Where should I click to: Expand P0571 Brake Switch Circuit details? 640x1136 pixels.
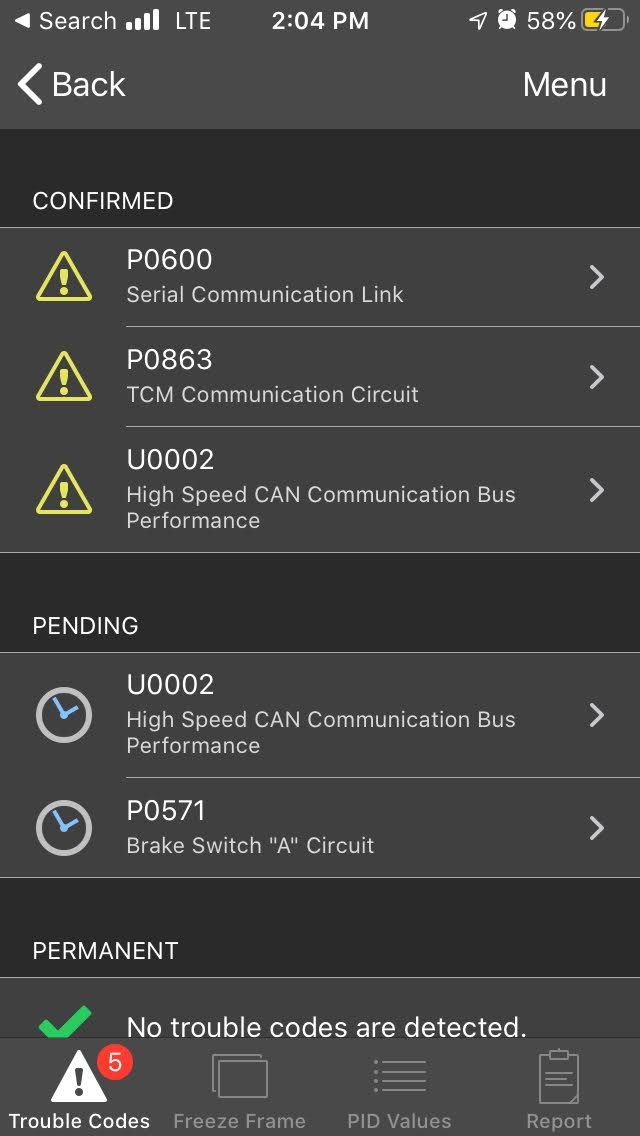click(x=597, y=828)
